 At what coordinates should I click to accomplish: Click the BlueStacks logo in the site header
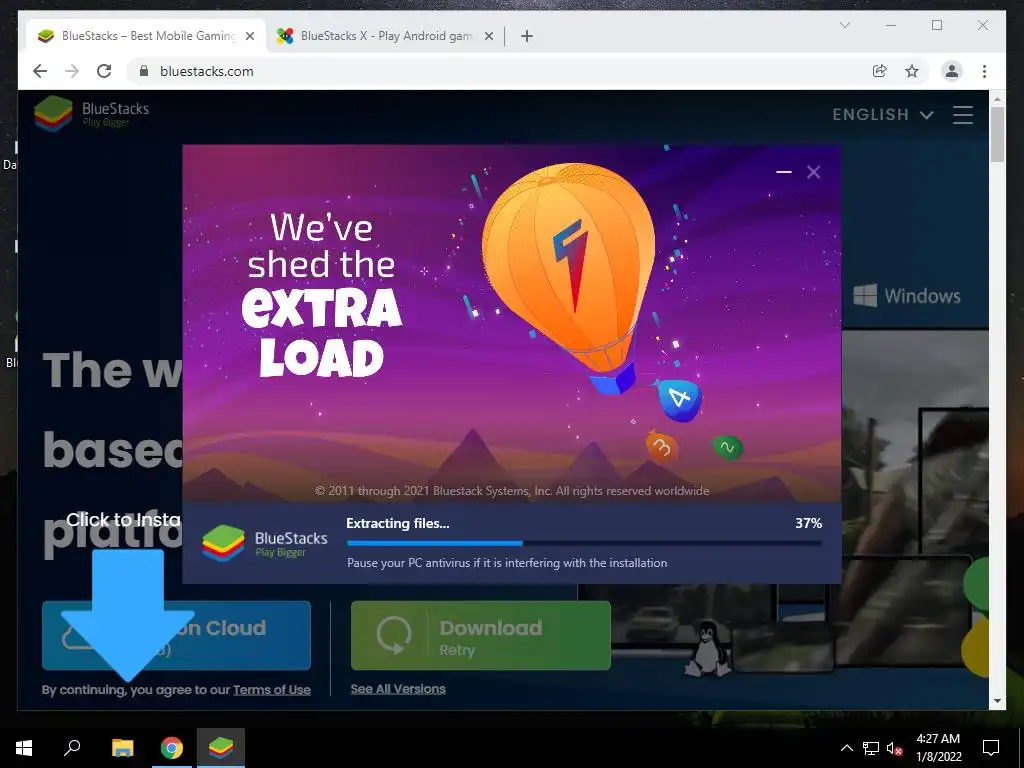pyautogui.click(x=91, y=114)
